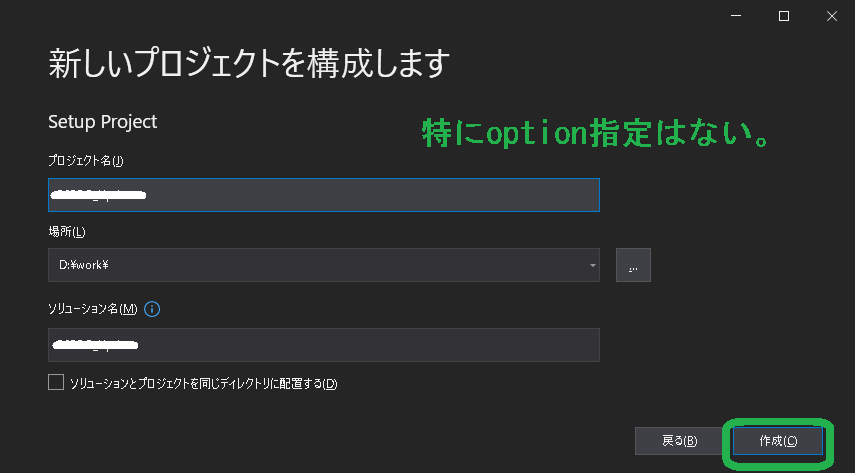Click the info icon beside ソリューション名
Viewport: 855px width, 473px height.
152,309
